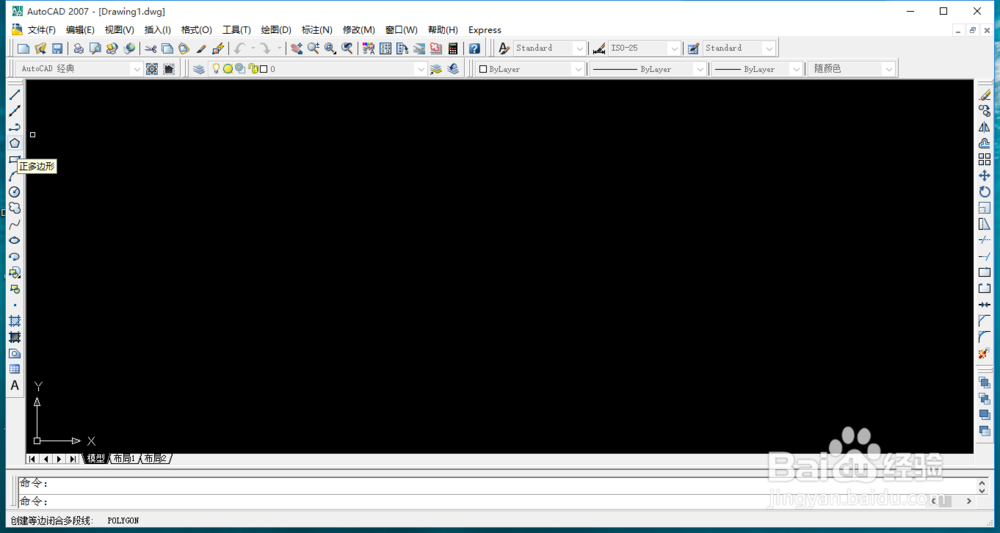
Task: Open the ByLayer lineweight dropdown
Action: [x=796, y=69]
